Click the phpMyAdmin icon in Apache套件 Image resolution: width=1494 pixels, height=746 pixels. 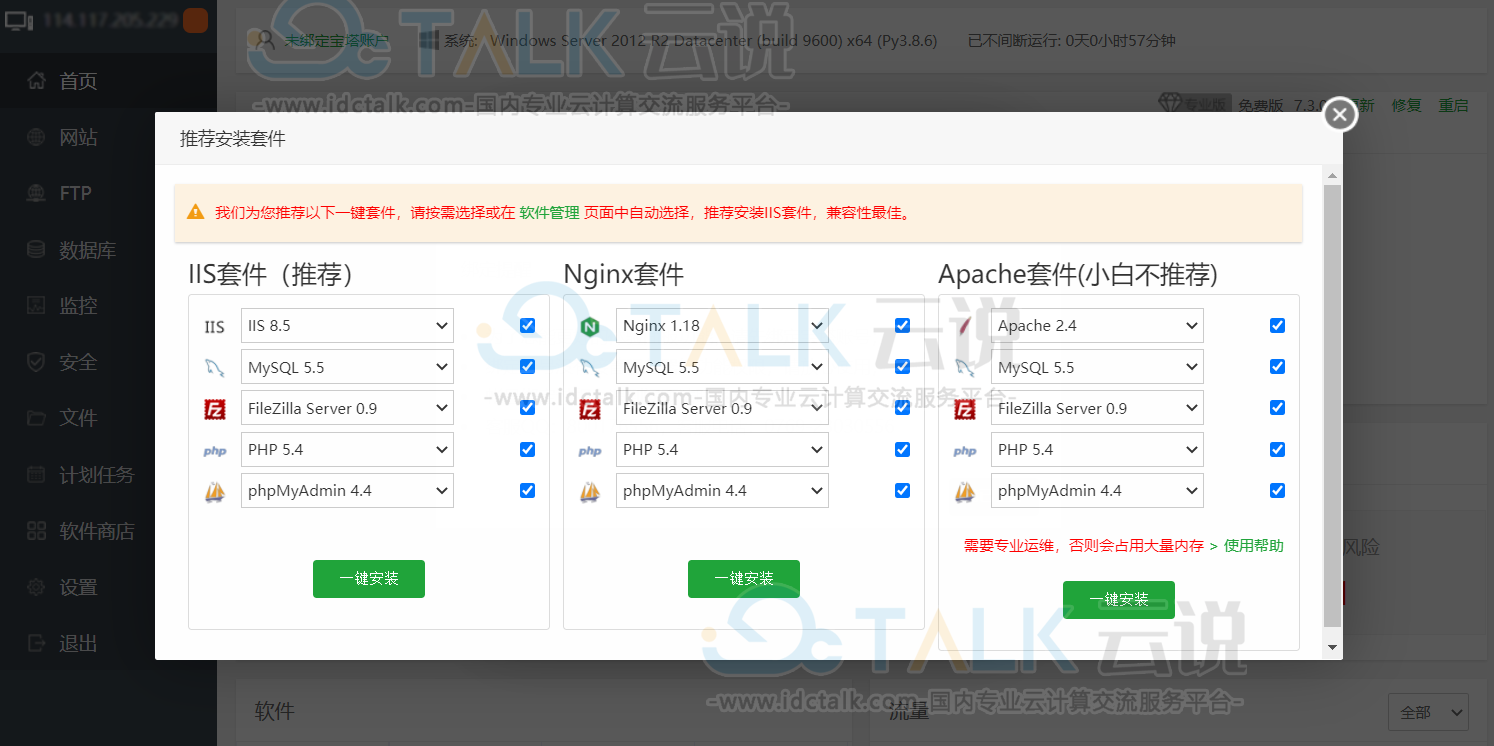[x=965, y=492]
